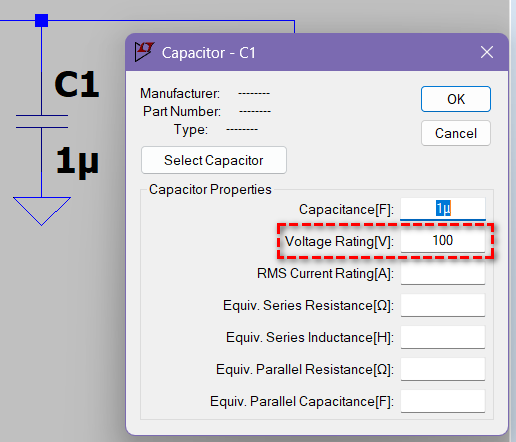
Task: Click the Equiv. Series Resistance field
Action: [443, 305]
